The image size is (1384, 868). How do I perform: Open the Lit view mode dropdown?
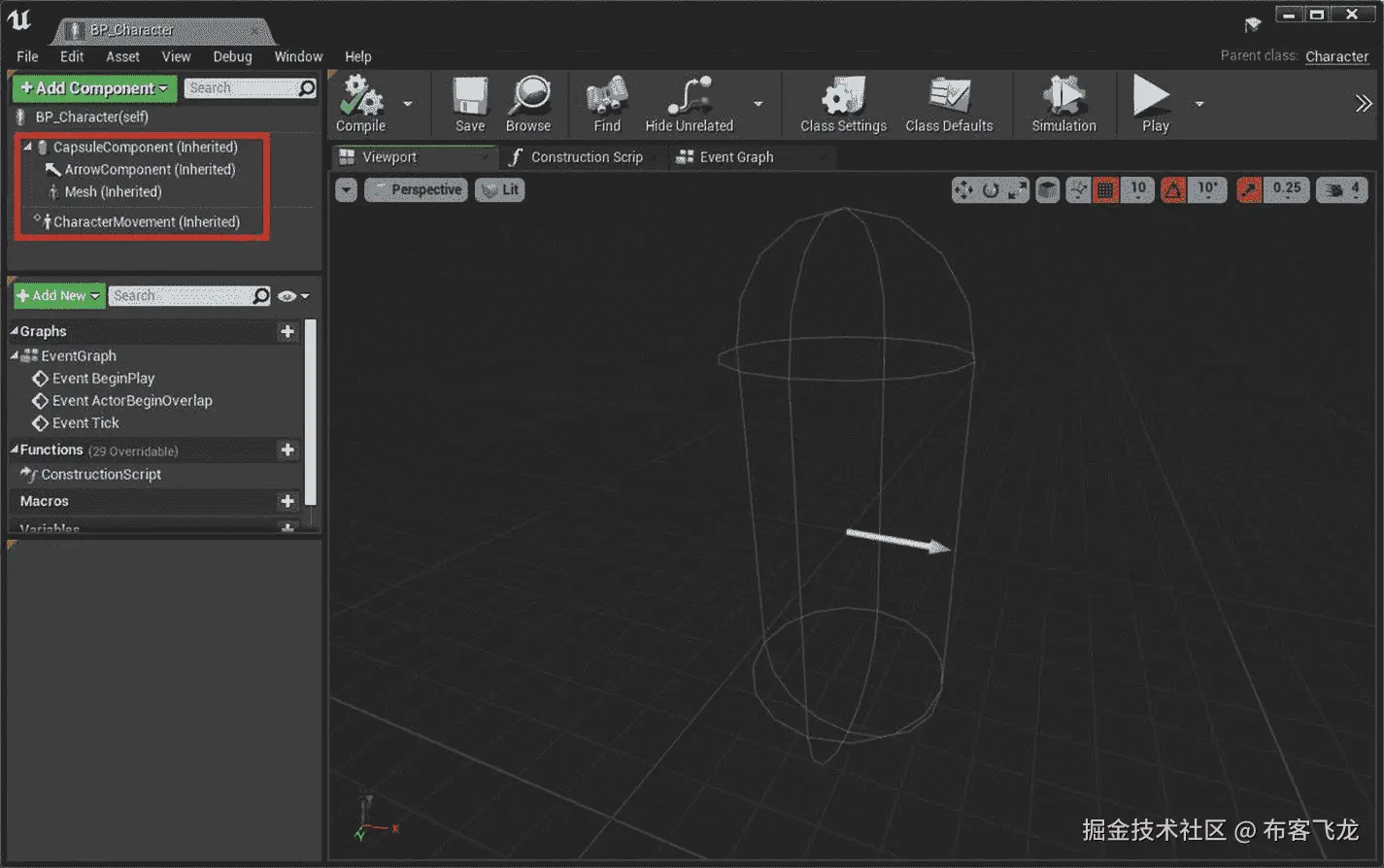500,190
